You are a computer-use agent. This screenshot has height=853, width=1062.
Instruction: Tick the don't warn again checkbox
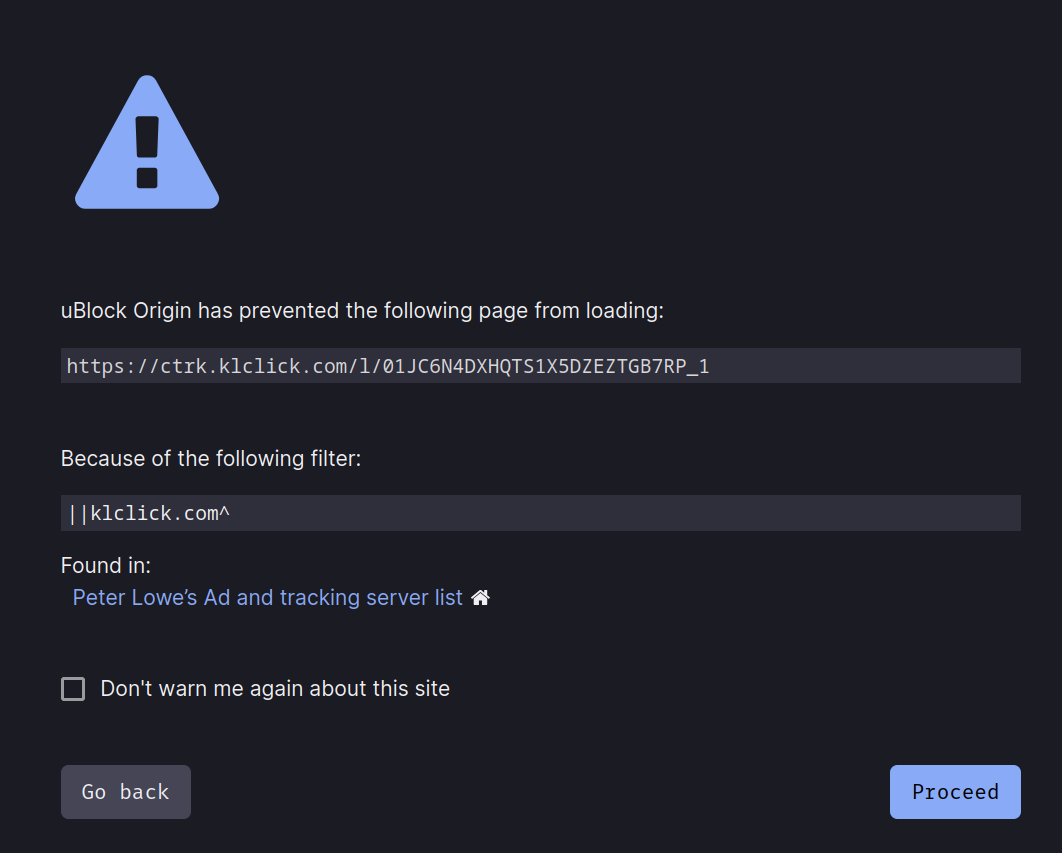(73, 689)
